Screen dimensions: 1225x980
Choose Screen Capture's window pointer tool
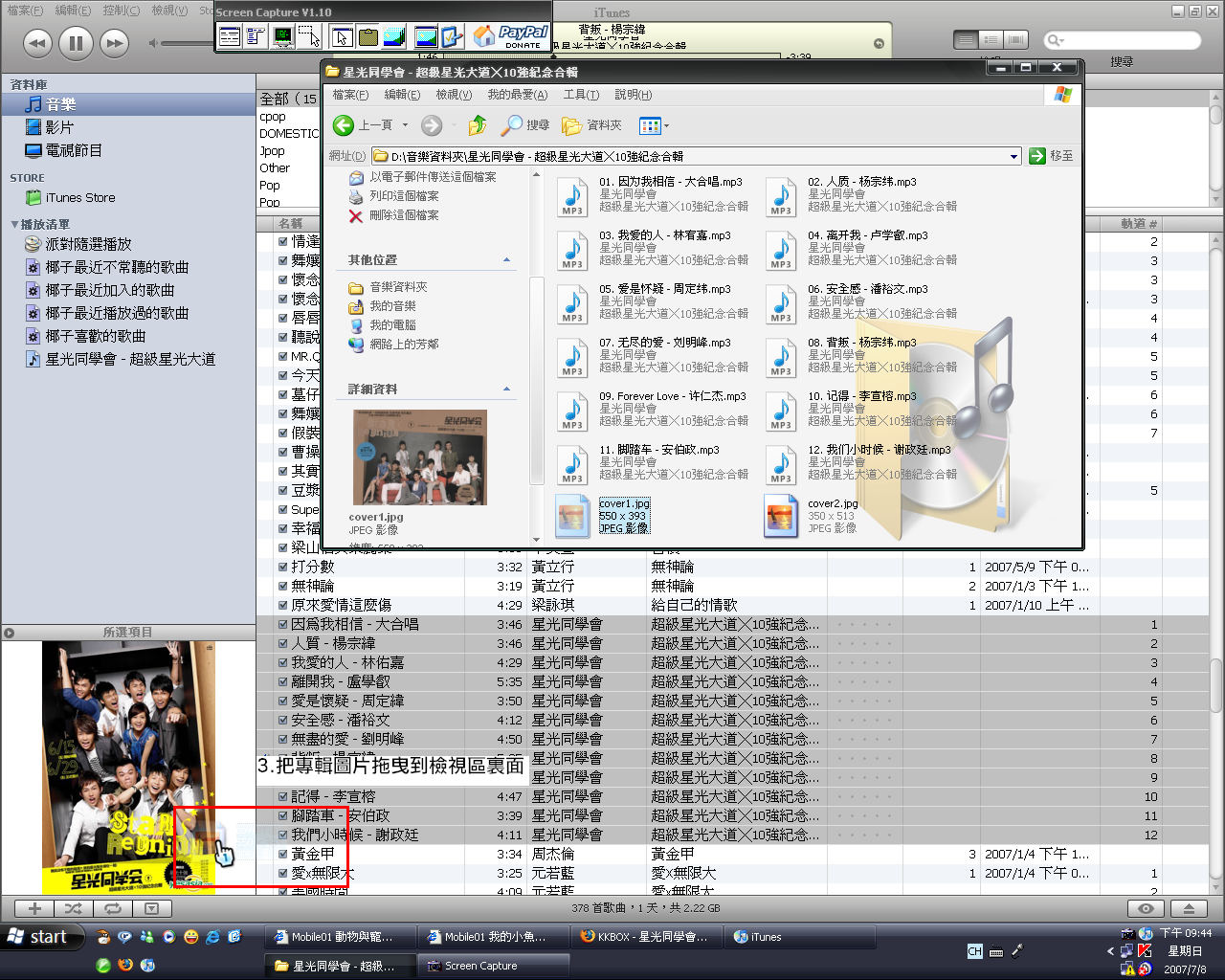[x=342, y=37]
